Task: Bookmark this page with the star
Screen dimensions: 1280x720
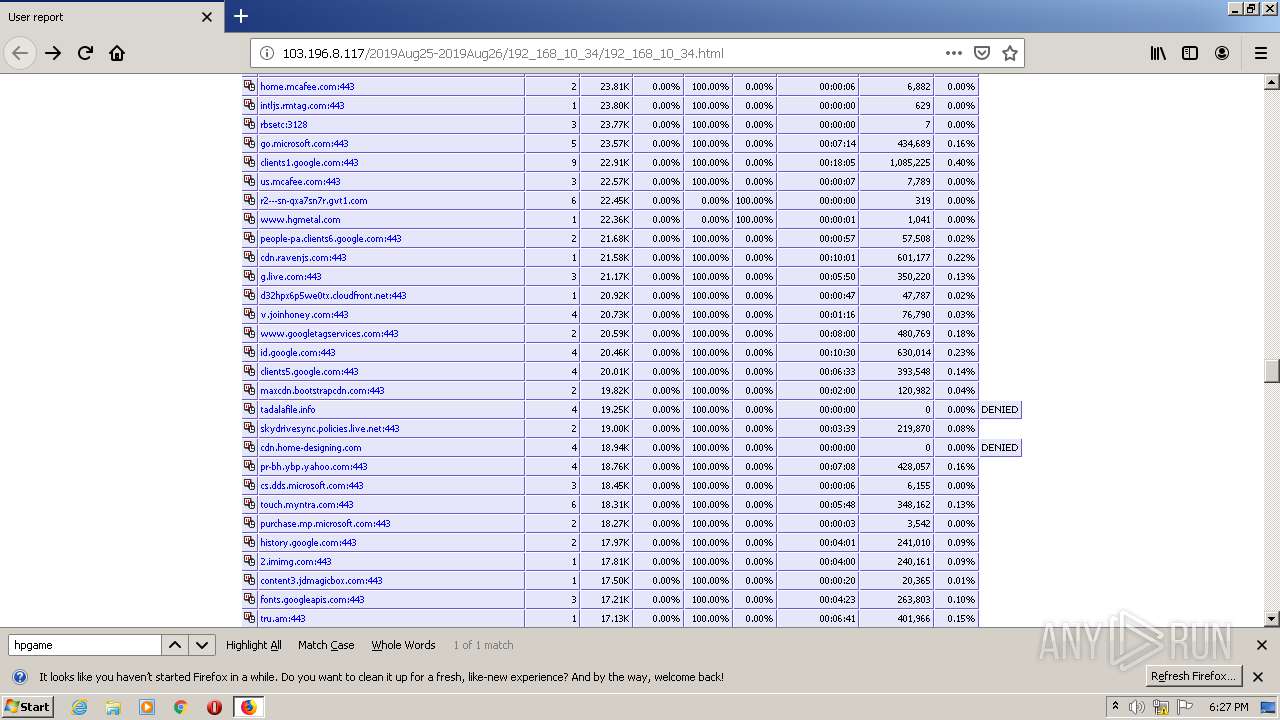Action: (1010, 53)
